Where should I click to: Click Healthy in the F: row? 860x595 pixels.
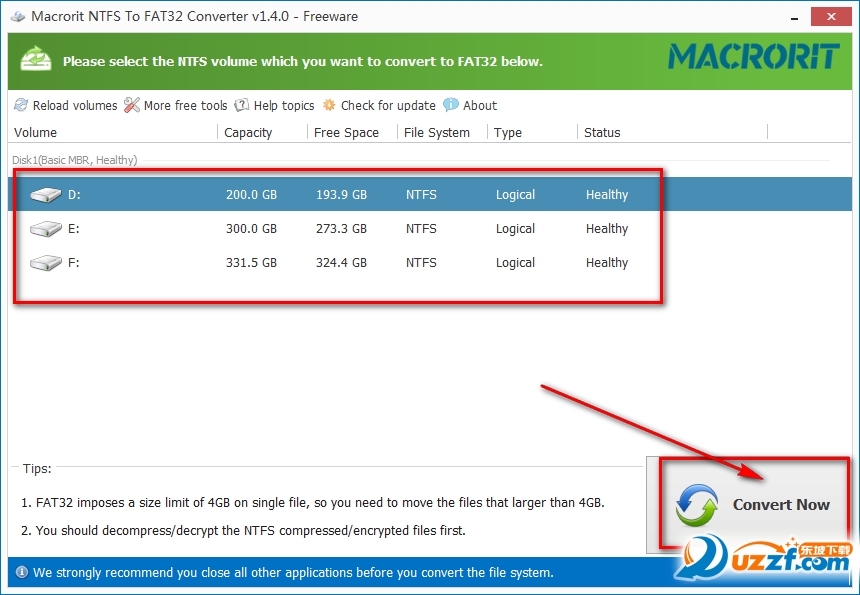607,263
